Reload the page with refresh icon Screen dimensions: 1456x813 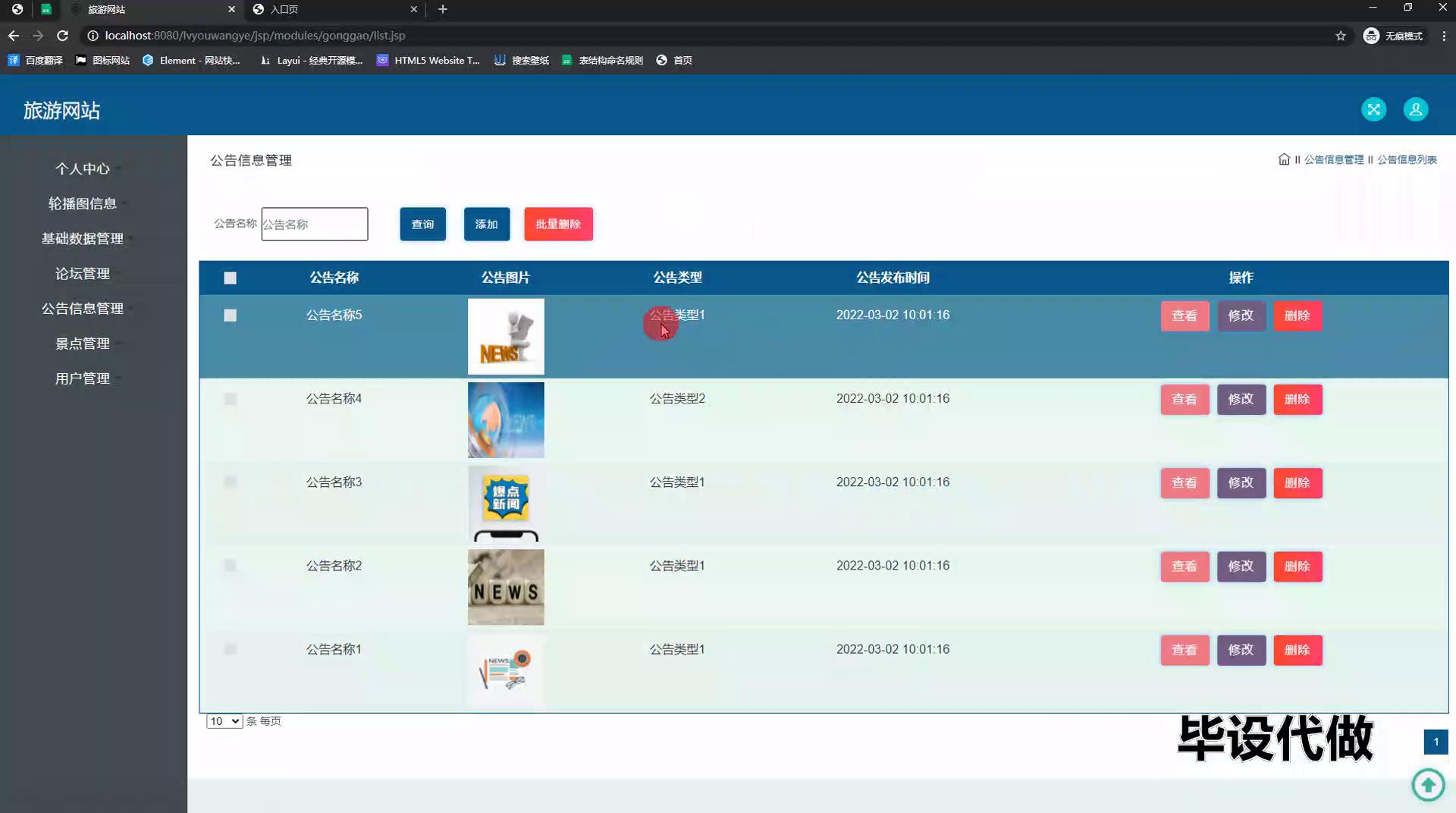tap(63, 36)
